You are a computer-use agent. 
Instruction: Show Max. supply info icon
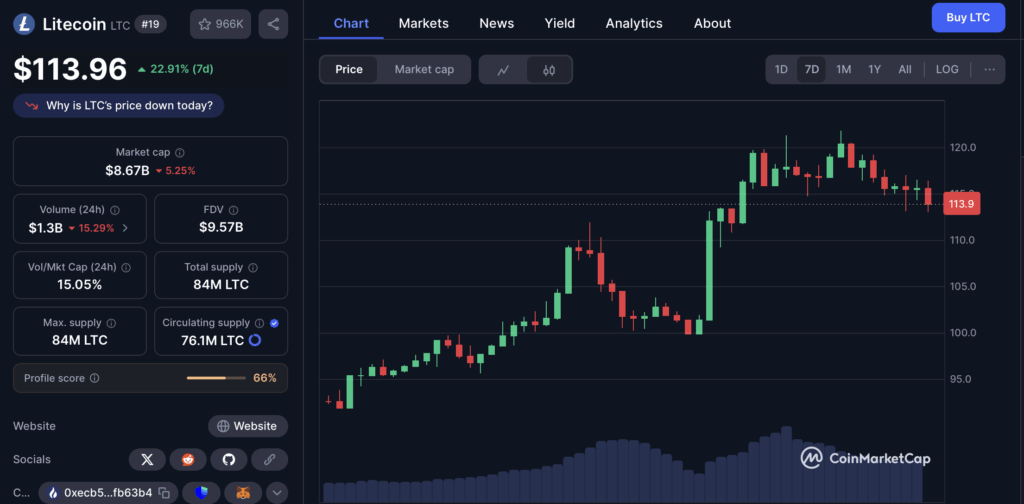point(111,323)
